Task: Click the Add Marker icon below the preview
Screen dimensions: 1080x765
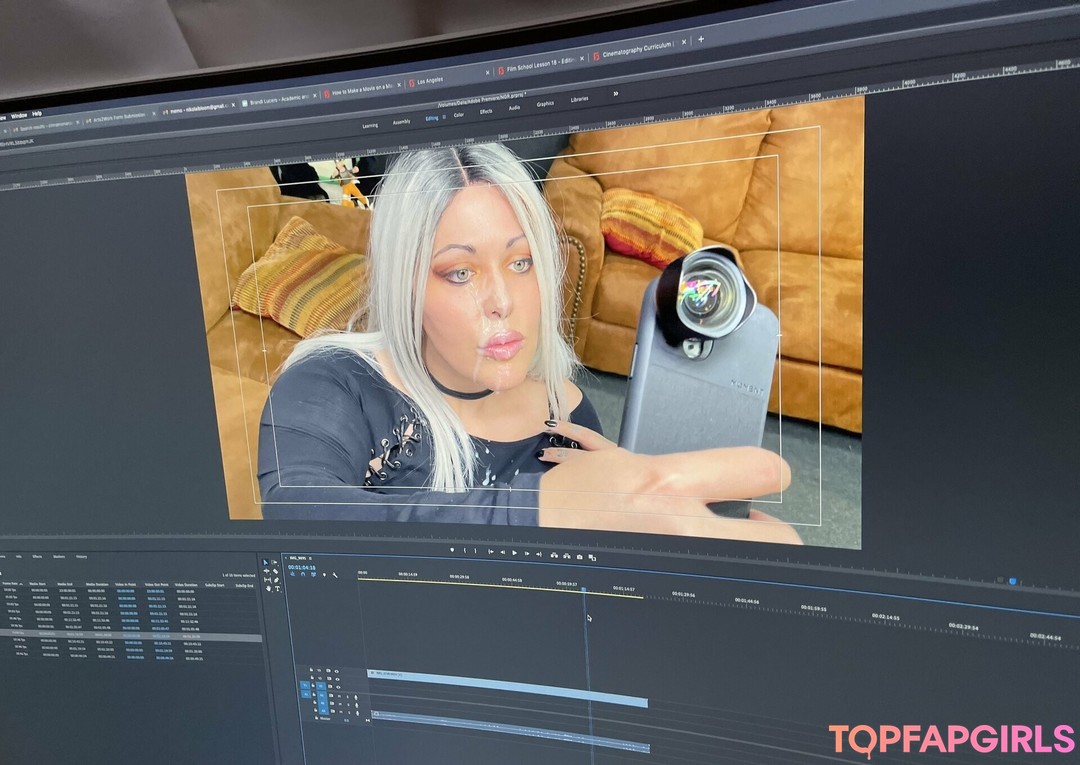Action: coord(451,550)
